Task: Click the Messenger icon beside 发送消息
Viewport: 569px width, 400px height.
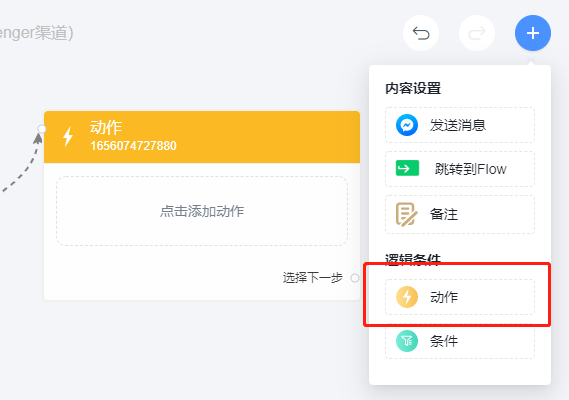Action: click(x=407, y=125)
